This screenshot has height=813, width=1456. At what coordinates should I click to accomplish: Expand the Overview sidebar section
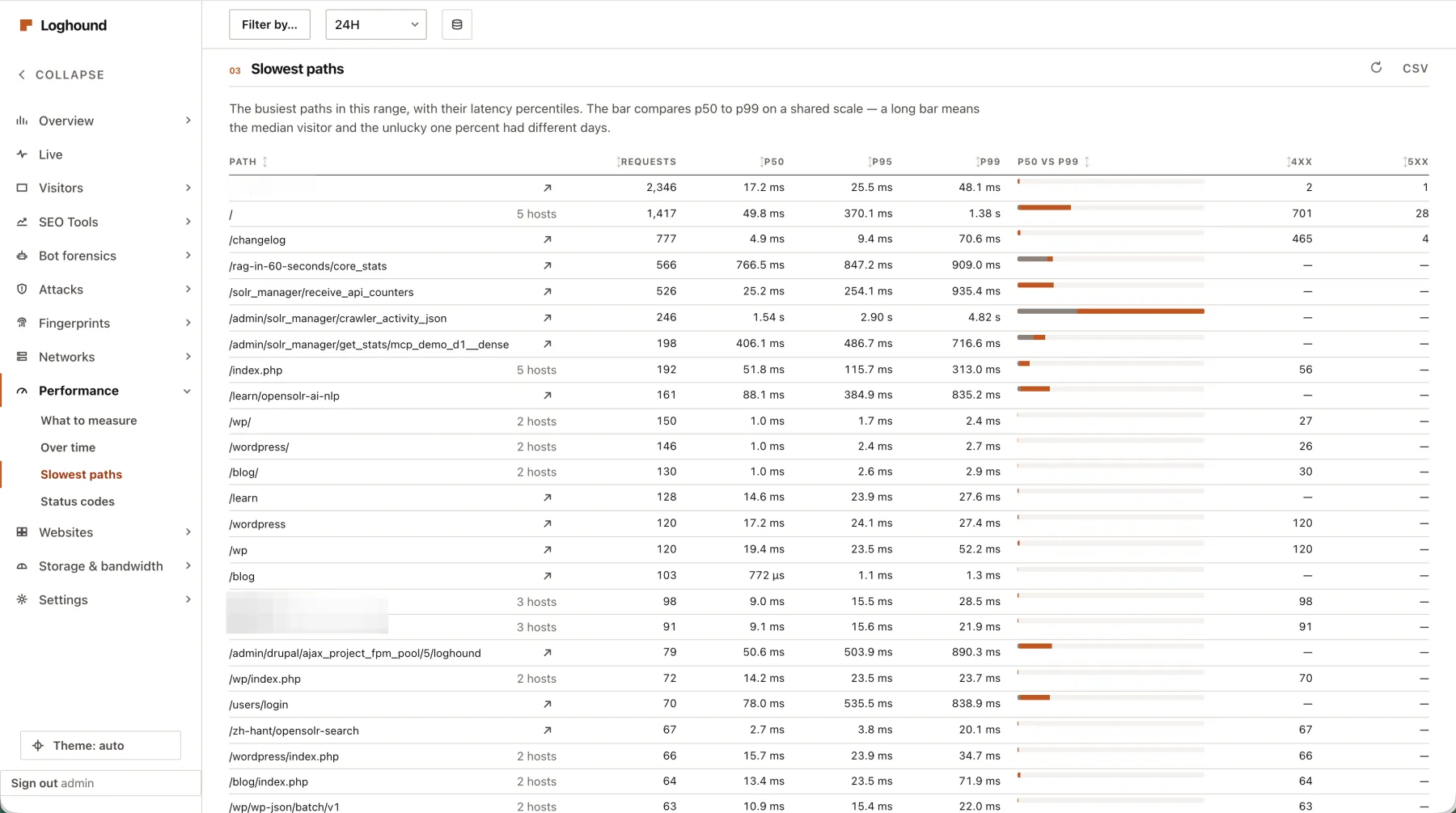click(x=188, y=121)
